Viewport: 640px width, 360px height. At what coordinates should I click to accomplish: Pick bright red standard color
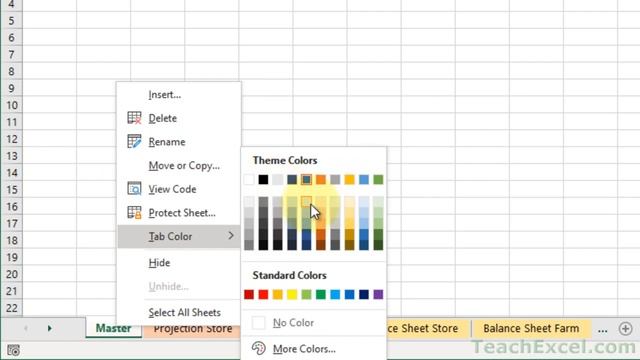pos(263,294)
